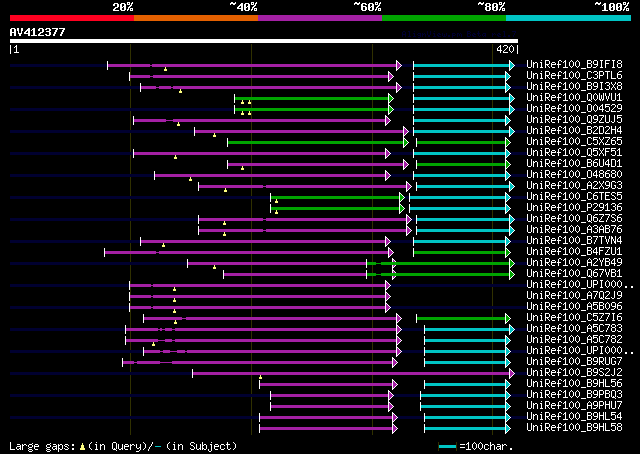Open the UniRef100_Q9ZUJ5 hit label
This screenshot has height=454, width=640.
[574, 120]
